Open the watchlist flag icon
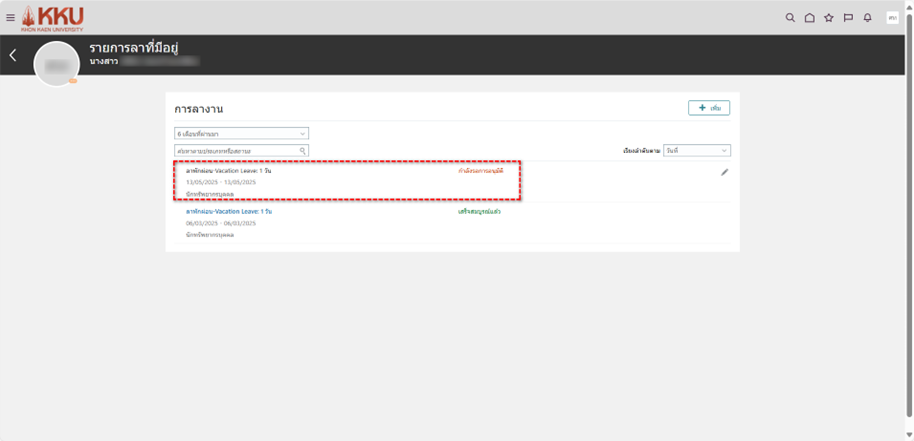The image size is (914, 441). [x=848, y=17]
